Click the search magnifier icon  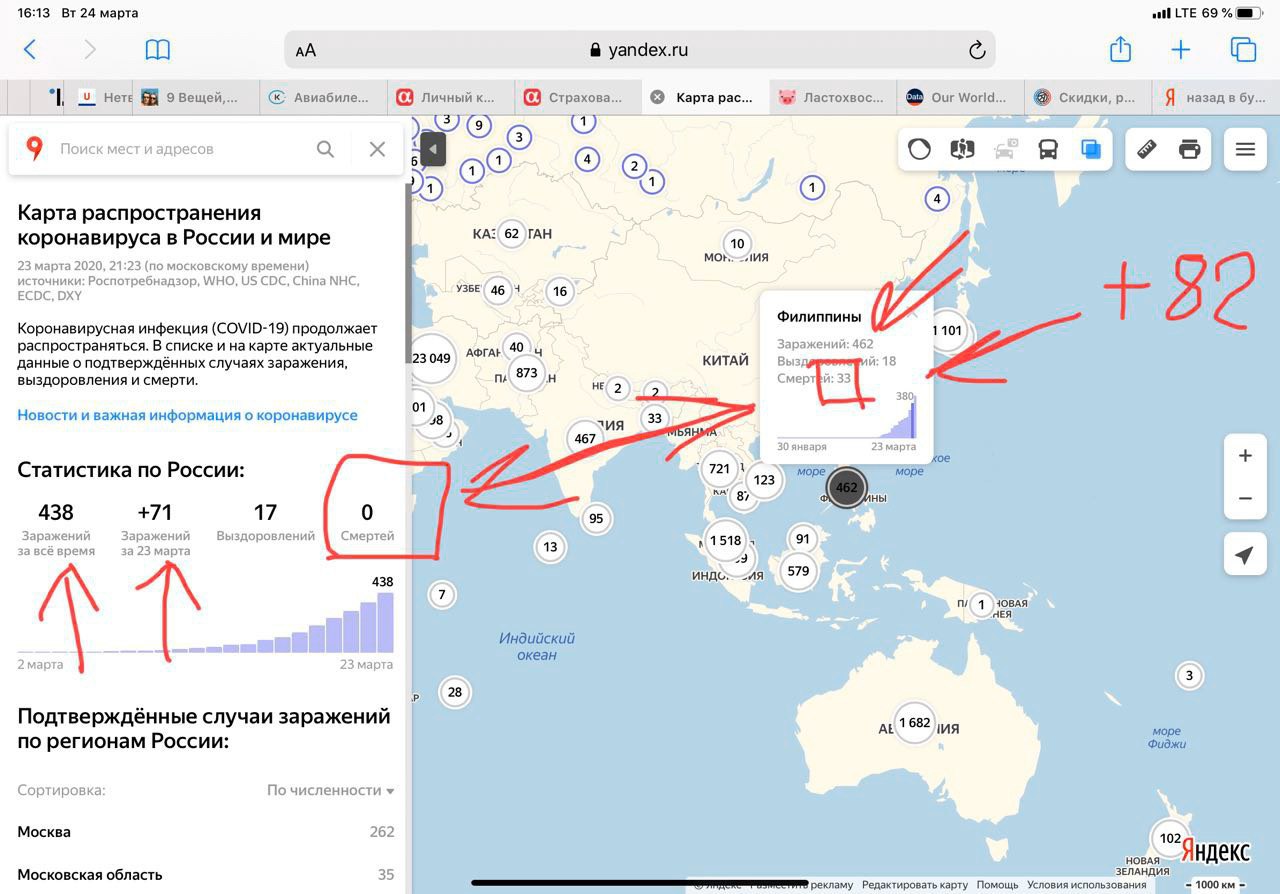325,149
